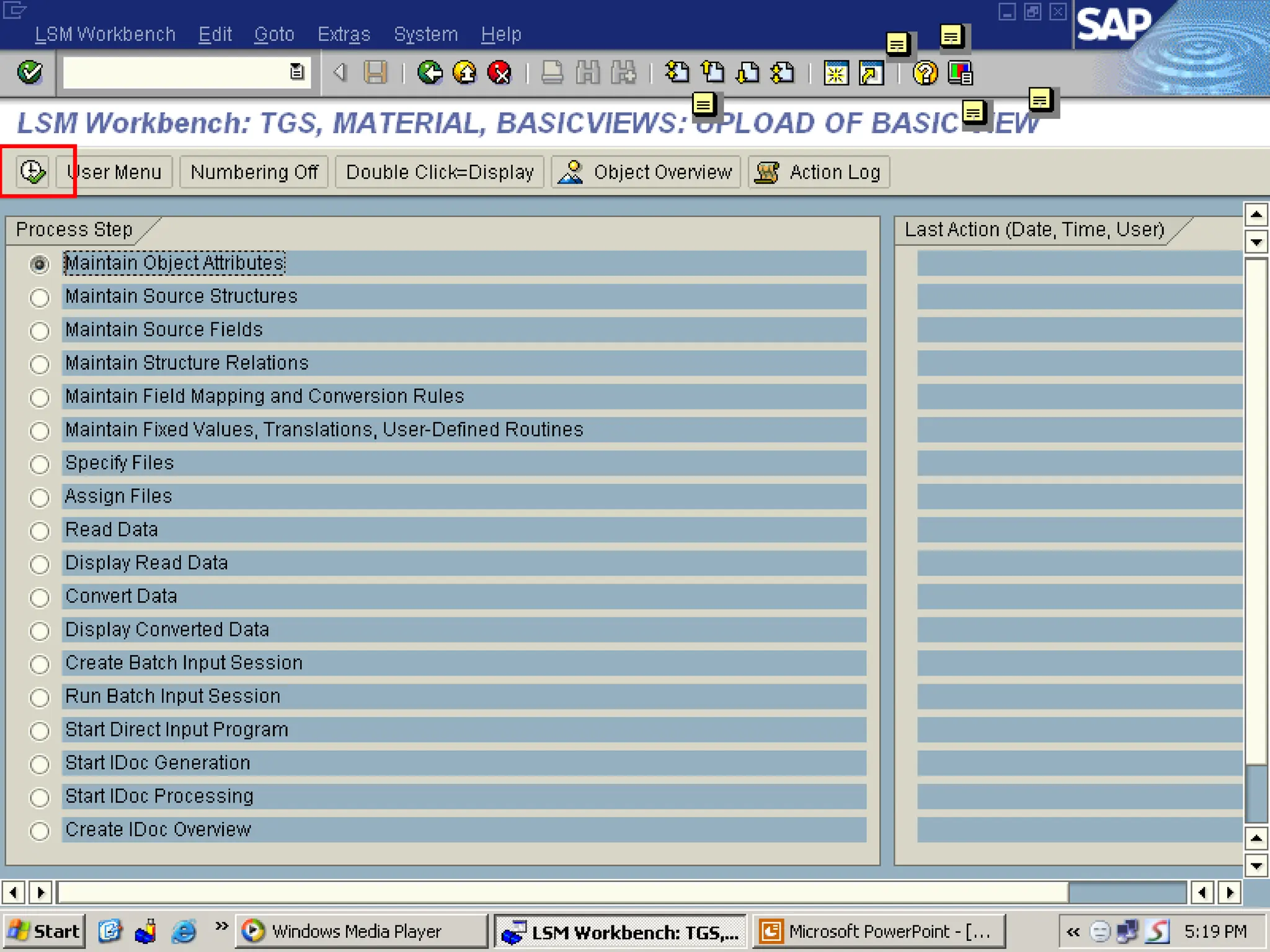
Task: Click the yellow Exit arrow icon
Action: click(x=464, y=73)
